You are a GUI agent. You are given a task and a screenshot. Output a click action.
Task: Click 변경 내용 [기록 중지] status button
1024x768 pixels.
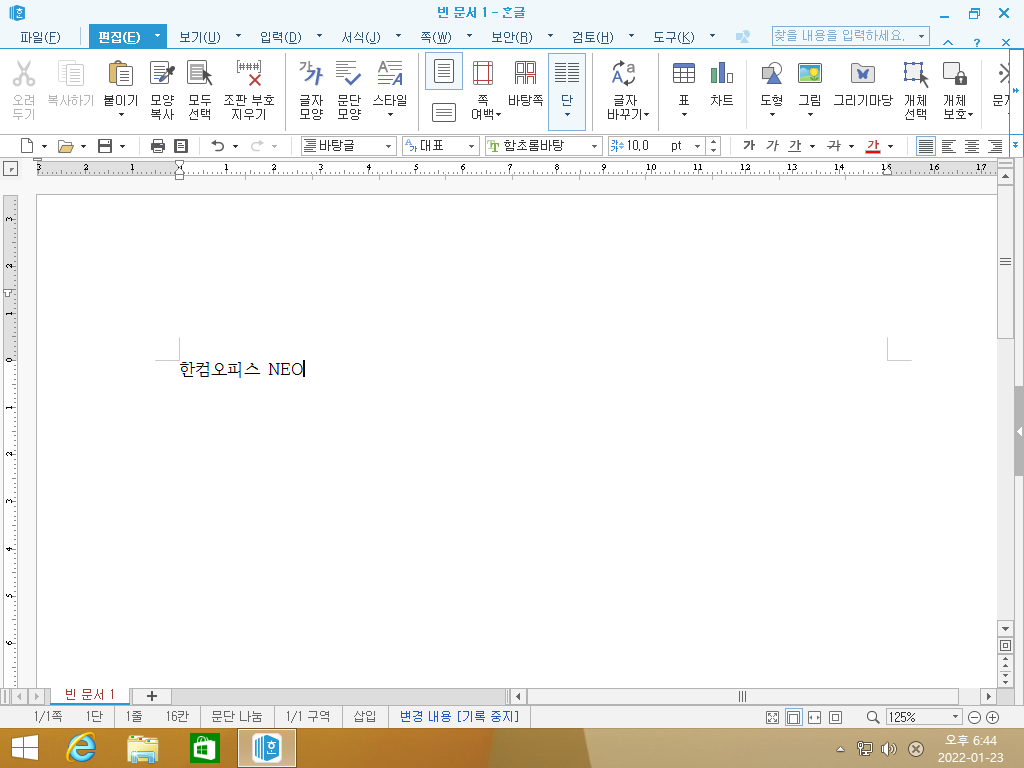point(459,716)
